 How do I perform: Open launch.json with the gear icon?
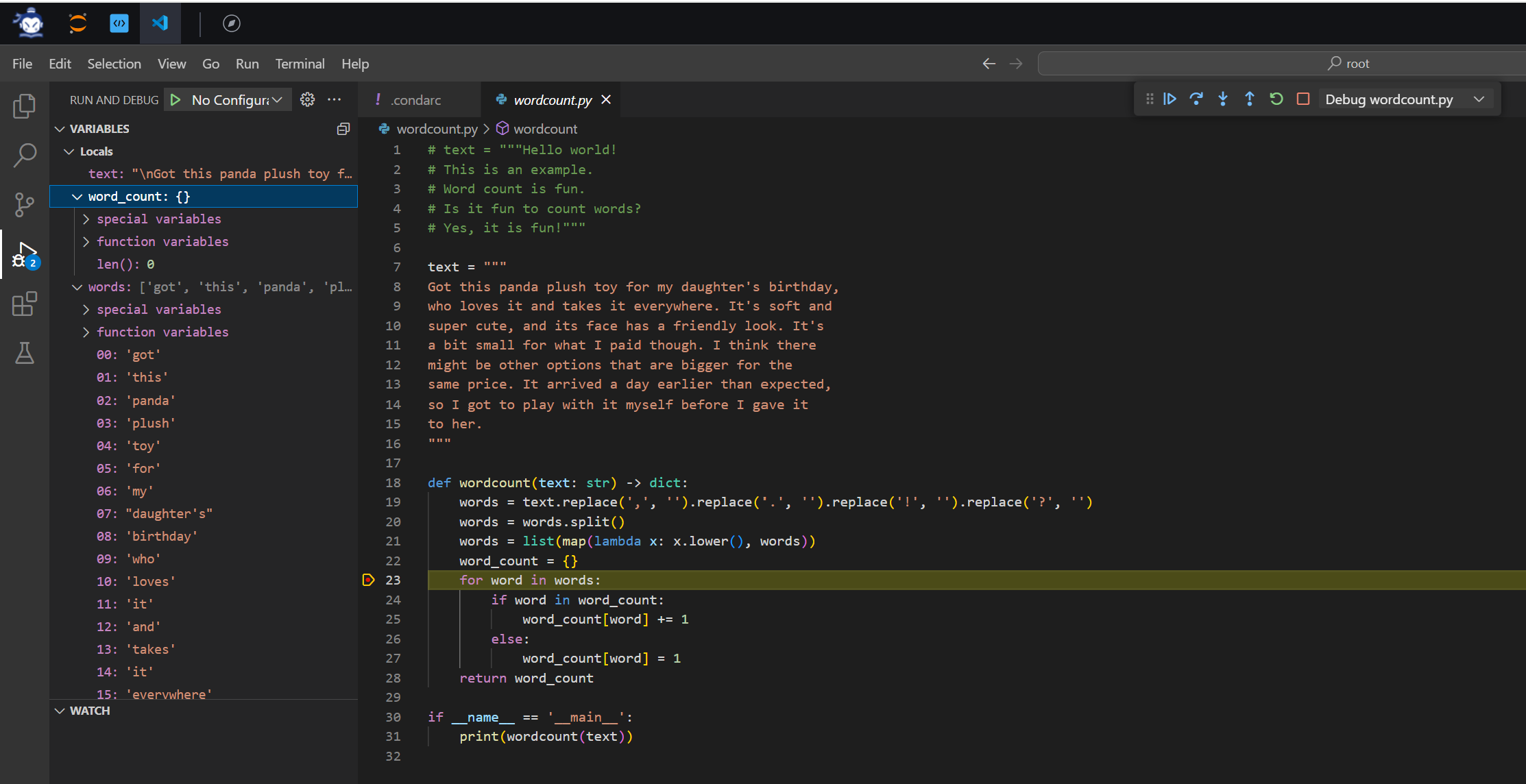click(308, 100)
